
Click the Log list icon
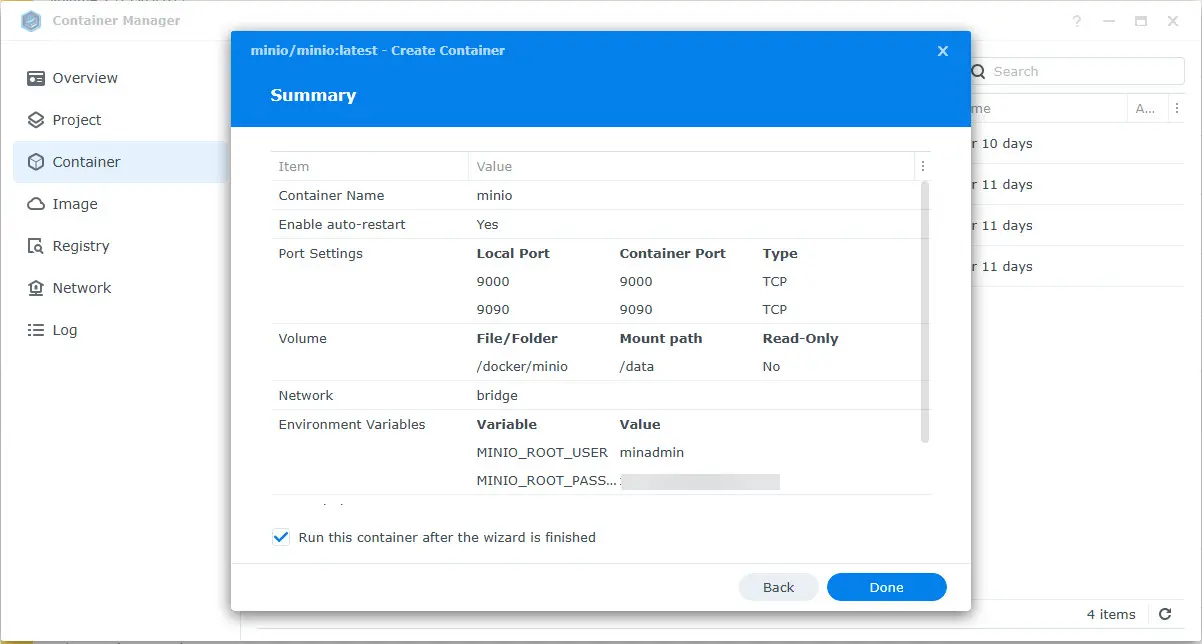36,330
